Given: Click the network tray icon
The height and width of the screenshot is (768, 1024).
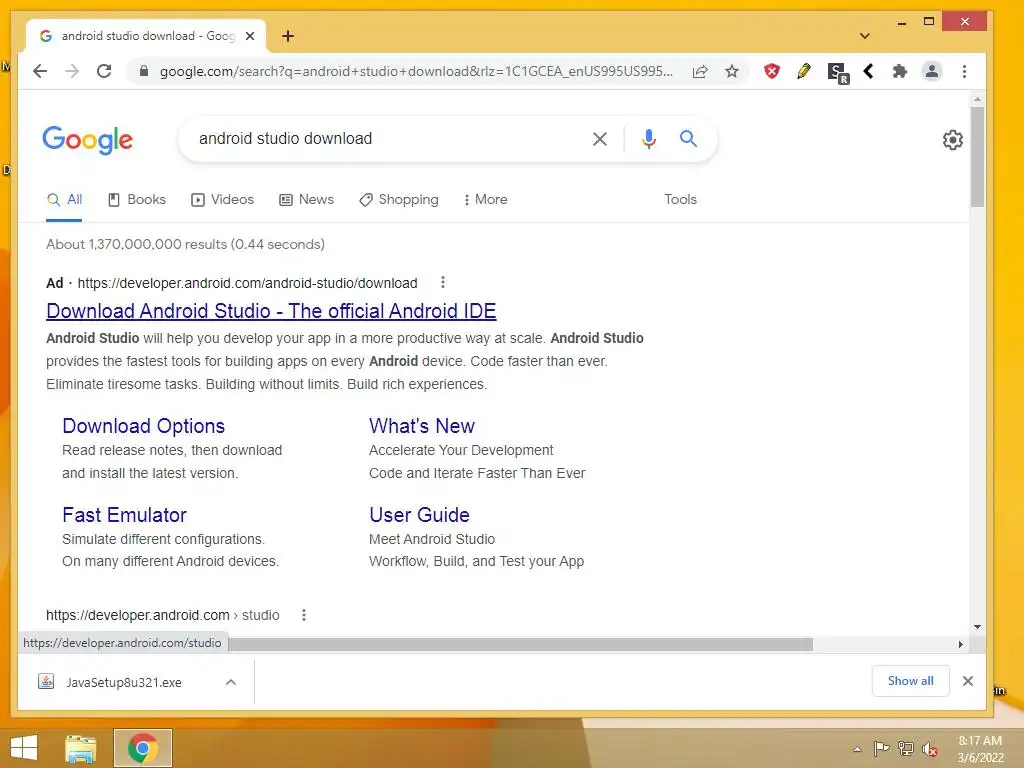Looking at the screenshot, I should tap(906, 748).
